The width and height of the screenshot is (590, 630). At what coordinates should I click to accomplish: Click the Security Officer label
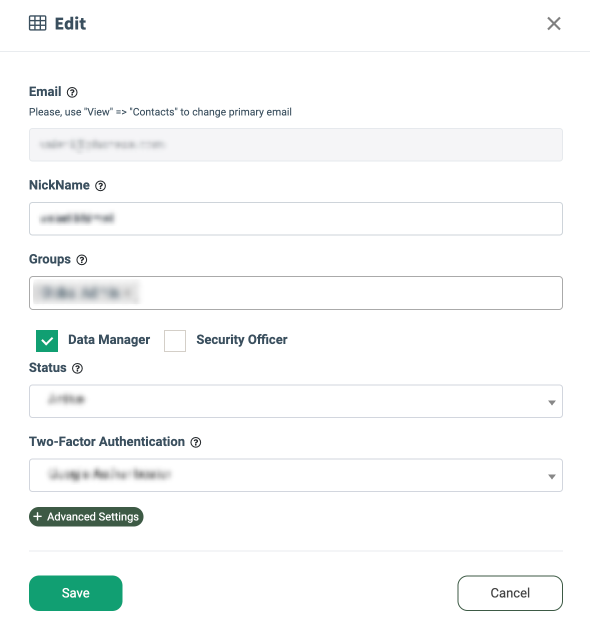click(242, 340)
